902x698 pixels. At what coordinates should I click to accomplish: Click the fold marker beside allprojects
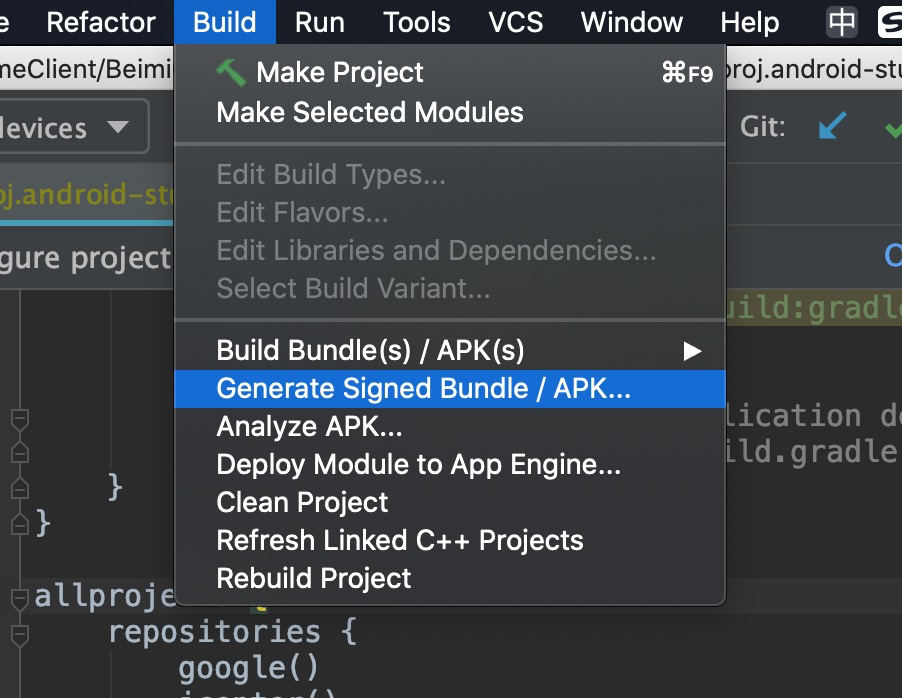click(20, 598)
